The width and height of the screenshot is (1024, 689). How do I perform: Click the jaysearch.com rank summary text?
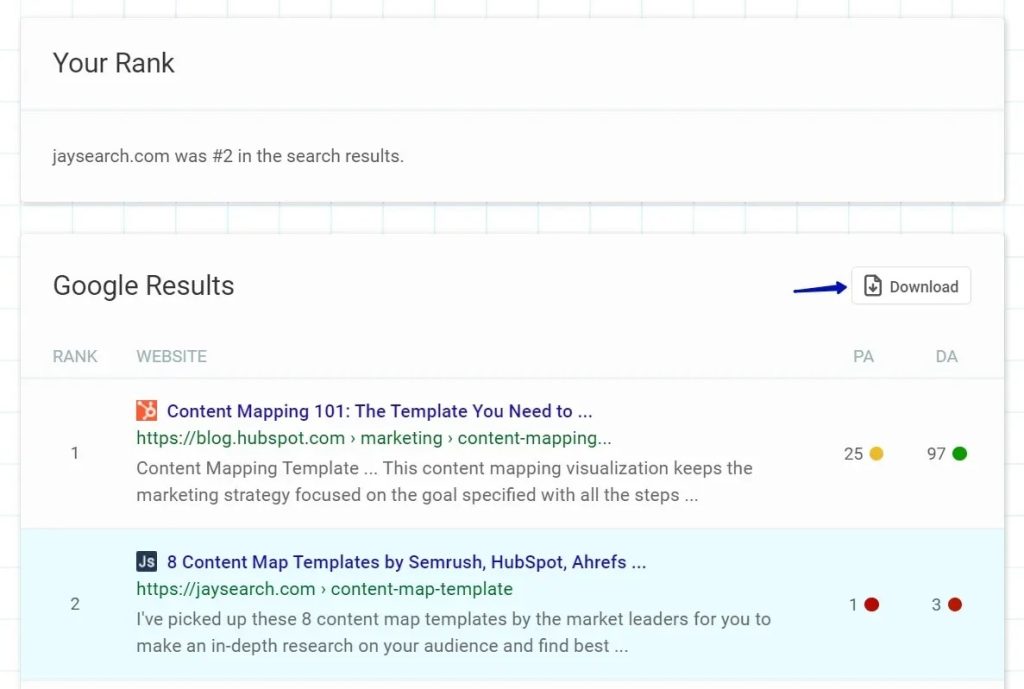pyautogui.click(x=228, y=156)
